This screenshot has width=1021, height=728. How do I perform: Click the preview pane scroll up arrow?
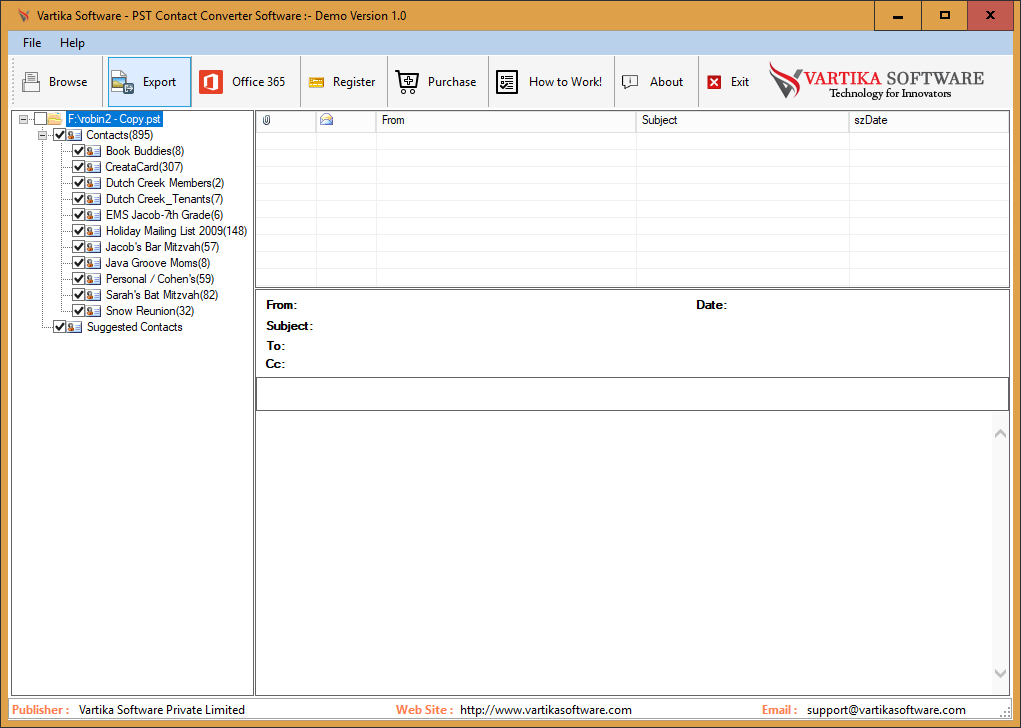(x=1000, y=434)
